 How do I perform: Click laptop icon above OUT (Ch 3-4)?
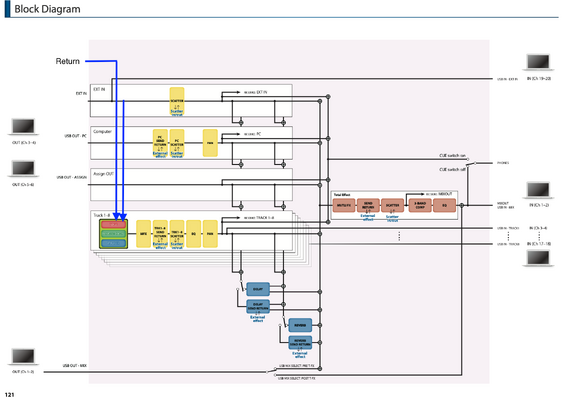23,127
